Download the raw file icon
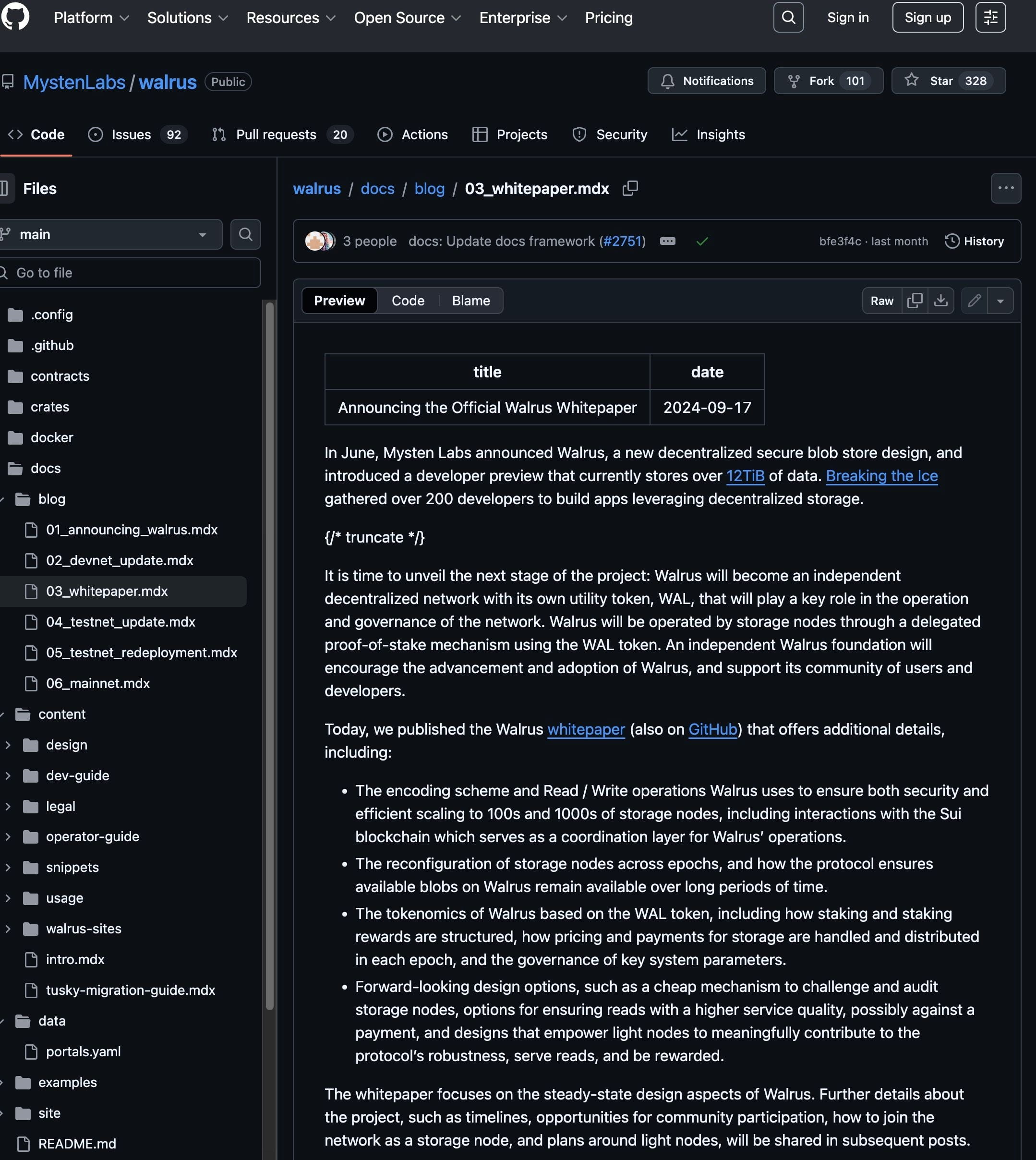 coord(941,301)
